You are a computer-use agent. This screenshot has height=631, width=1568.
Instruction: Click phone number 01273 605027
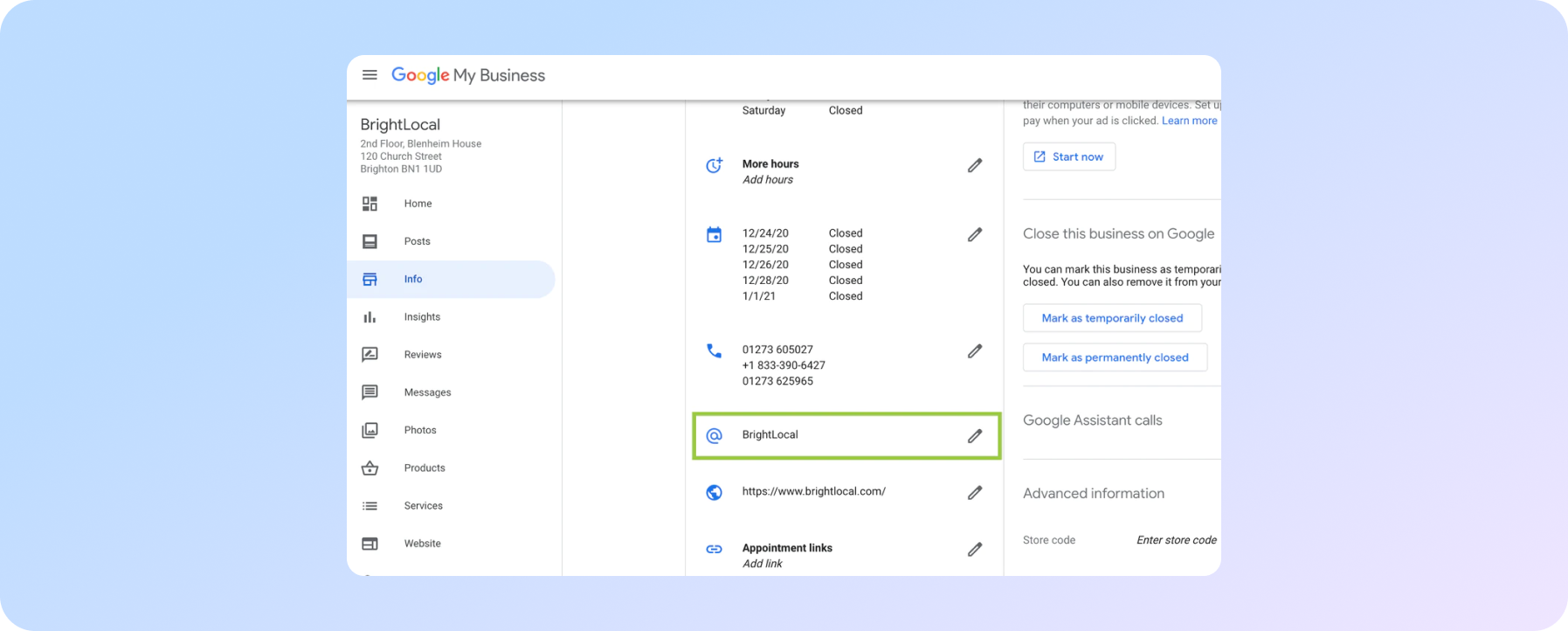tap(777, 350)
